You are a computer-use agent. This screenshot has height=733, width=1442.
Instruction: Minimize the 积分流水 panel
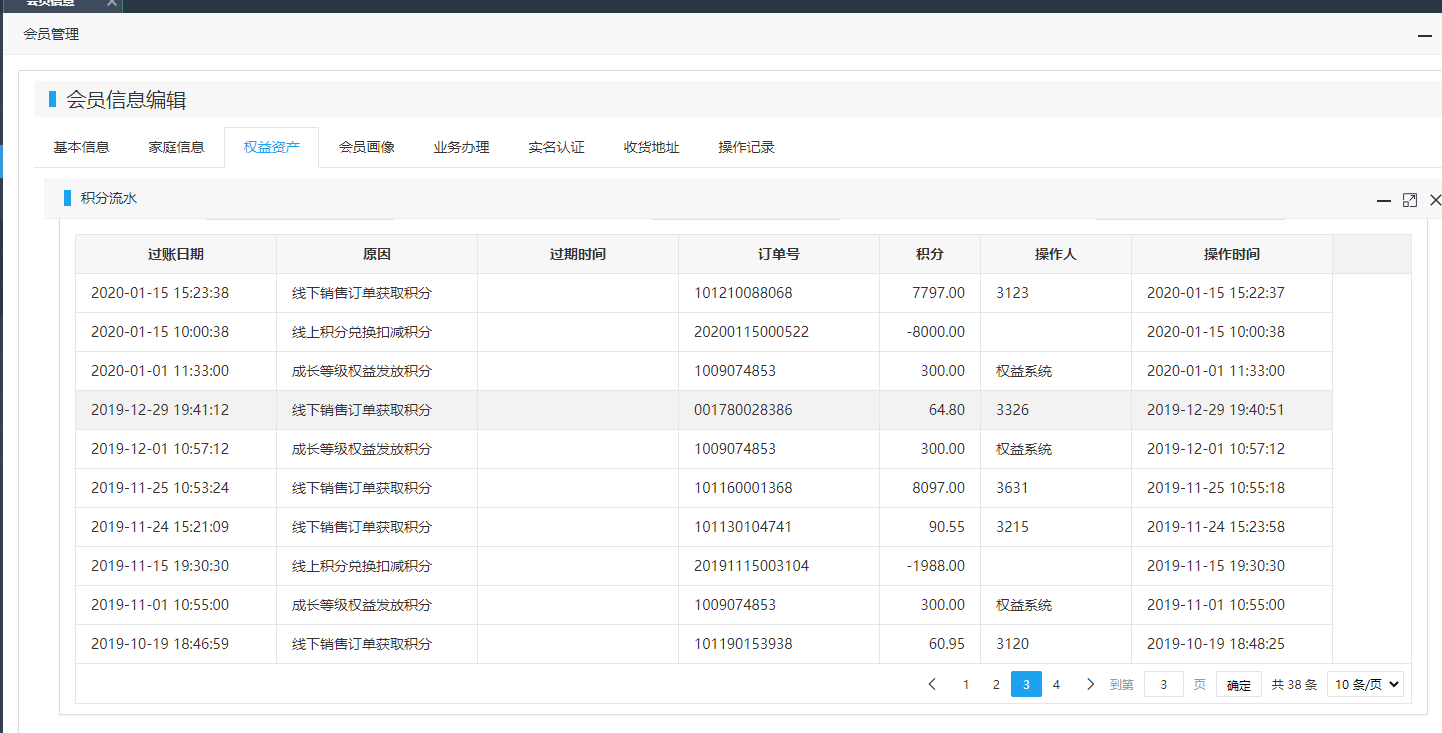[1383, 200]
